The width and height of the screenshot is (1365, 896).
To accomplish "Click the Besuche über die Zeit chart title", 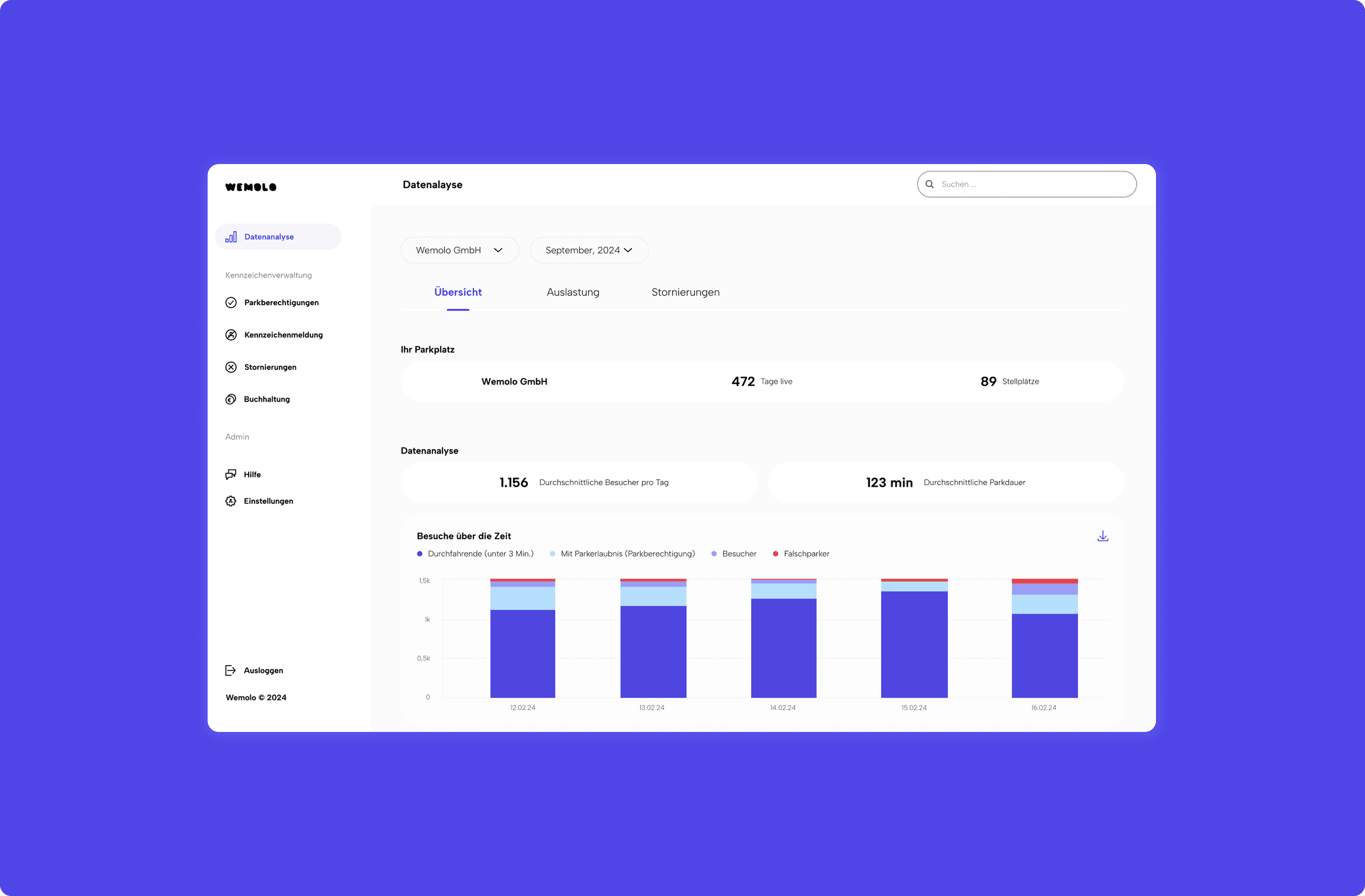I will click(463, 536).
